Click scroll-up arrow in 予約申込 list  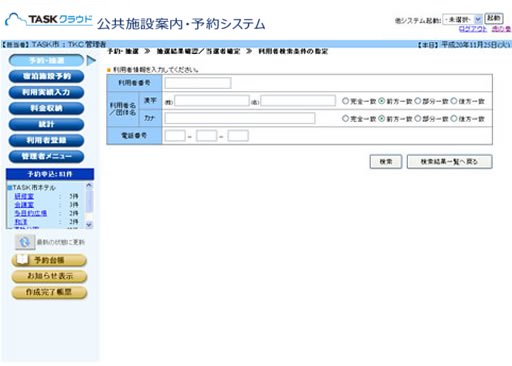coord(89,185)
